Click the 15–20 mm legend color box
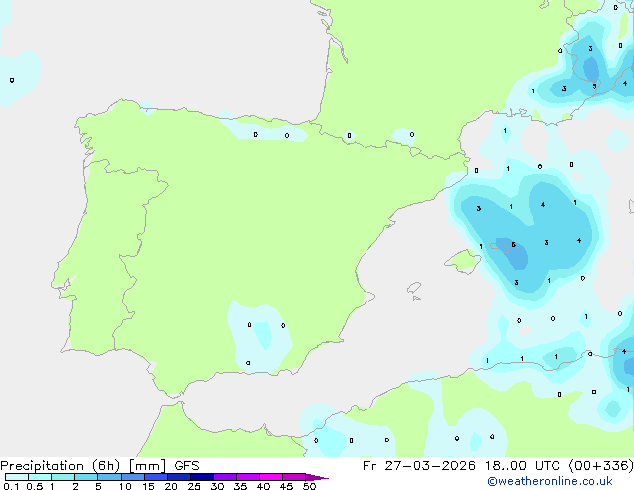 tap(156, 477)
